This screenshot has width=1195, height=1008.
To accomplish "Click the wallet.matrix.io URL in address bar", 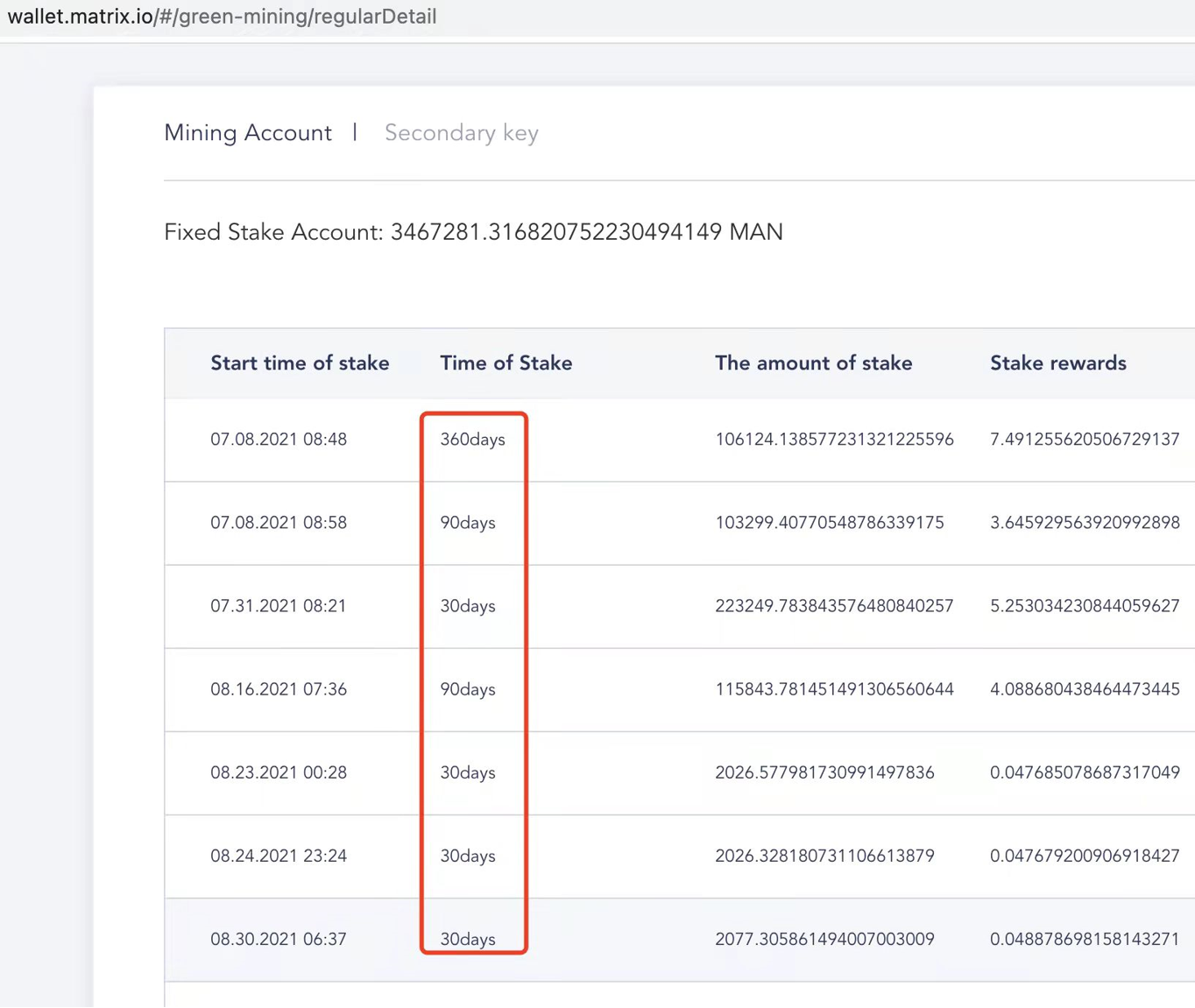I will [222, 17].
